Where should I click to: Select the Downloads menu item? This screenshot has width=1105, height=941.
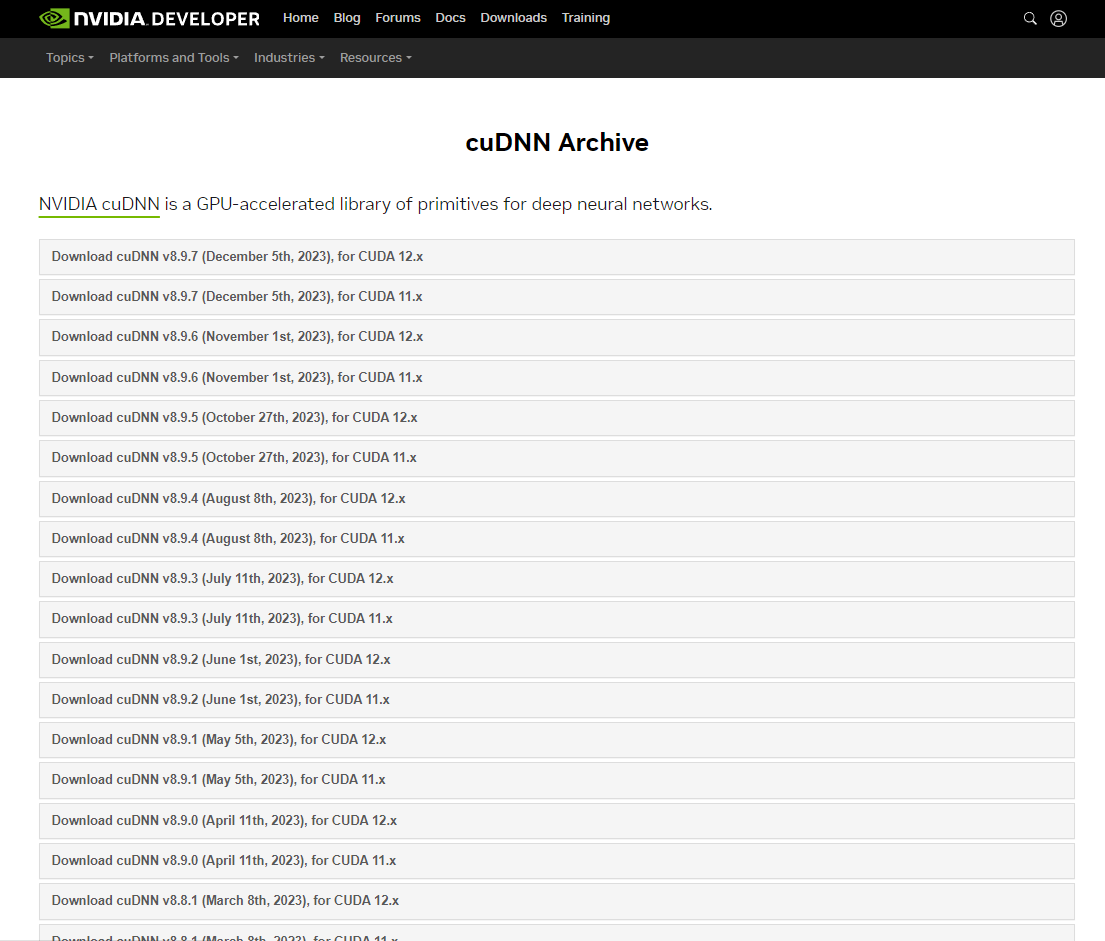point(513,17)
